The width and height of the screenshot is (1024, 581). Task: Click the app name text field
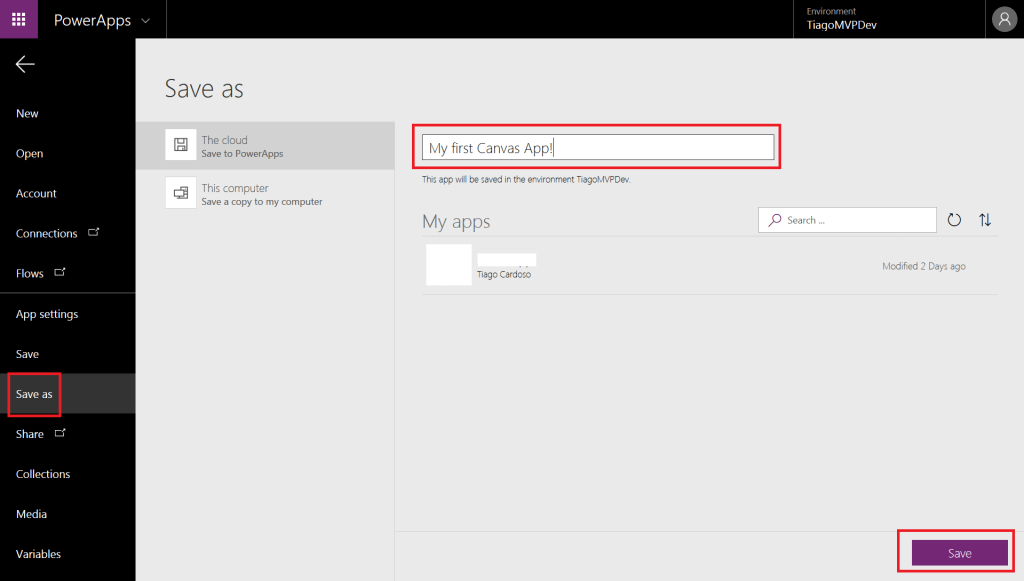click(598, 148)
